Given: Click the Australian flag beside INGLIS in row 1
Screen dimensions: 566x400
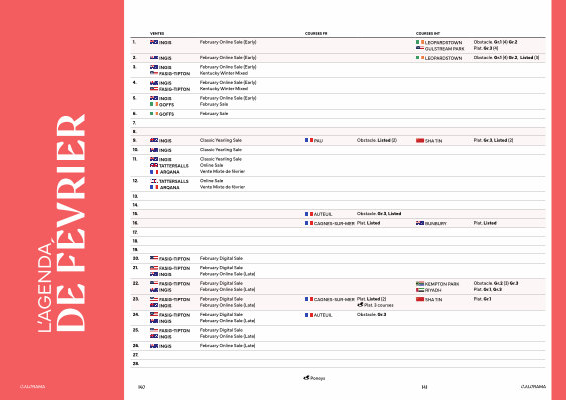Looking at the screenshot, I should pos(154,42).
